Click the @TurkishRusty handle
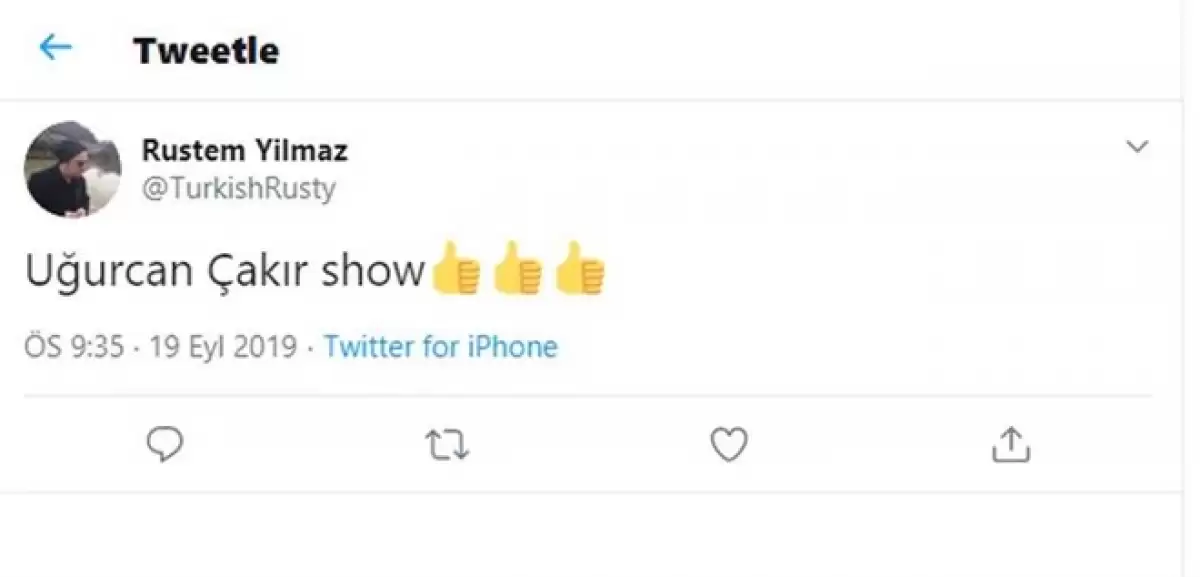 pos(238,189)
